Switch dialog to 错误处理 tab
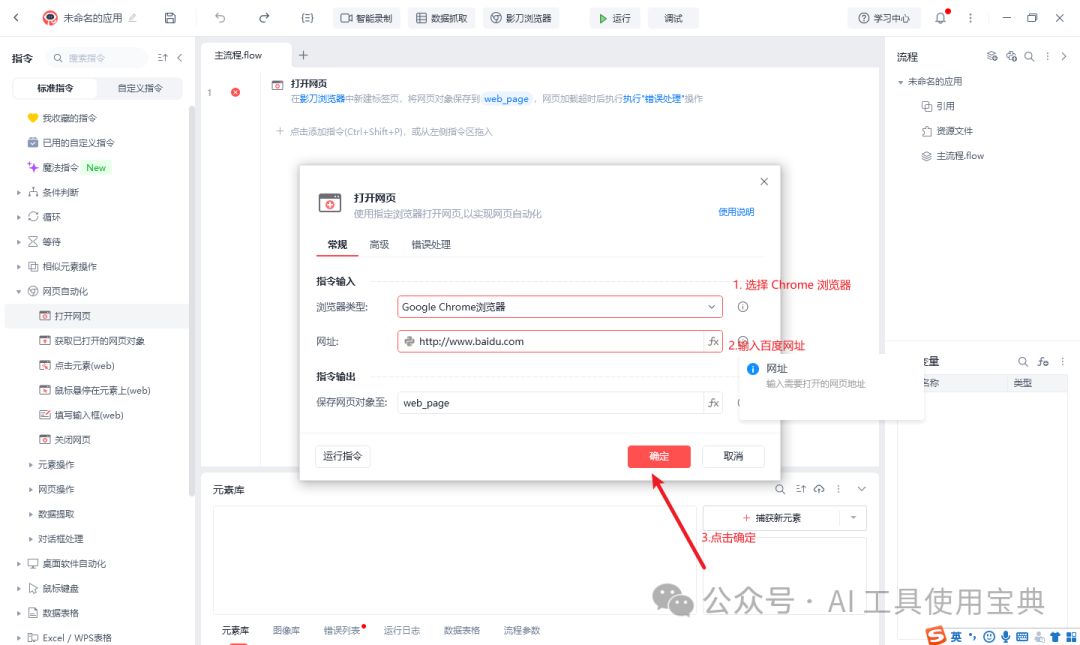 click(x=431, y=245)
